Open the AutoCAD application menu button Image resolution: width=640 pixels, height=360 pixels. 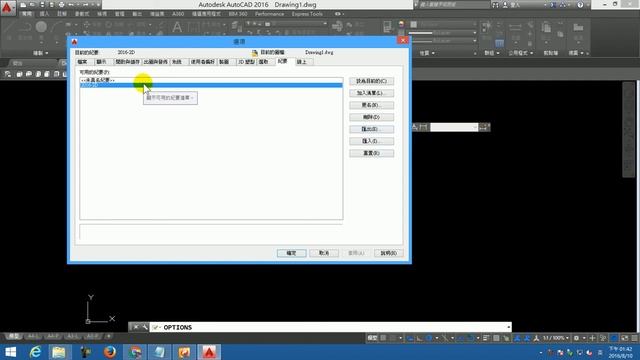pos(7,8)
